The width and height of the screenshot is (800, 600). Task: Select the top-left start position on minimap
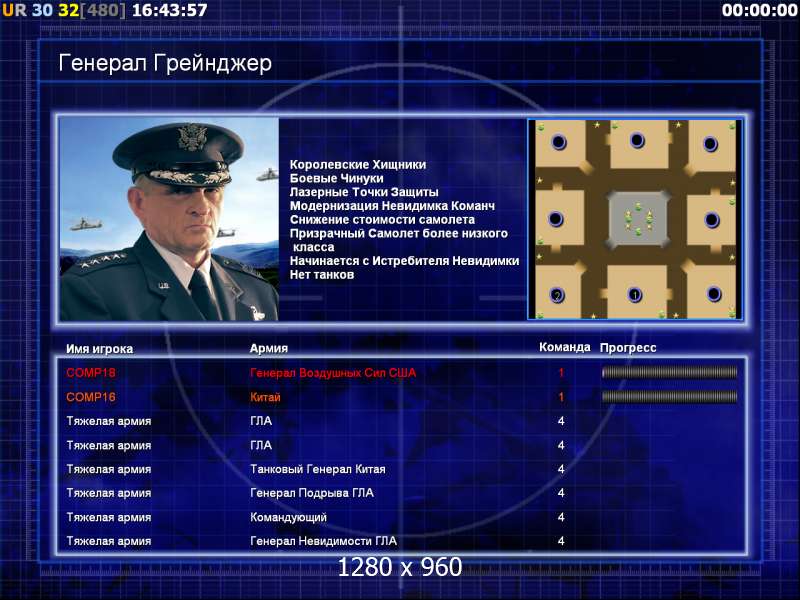tap(559, 142)
